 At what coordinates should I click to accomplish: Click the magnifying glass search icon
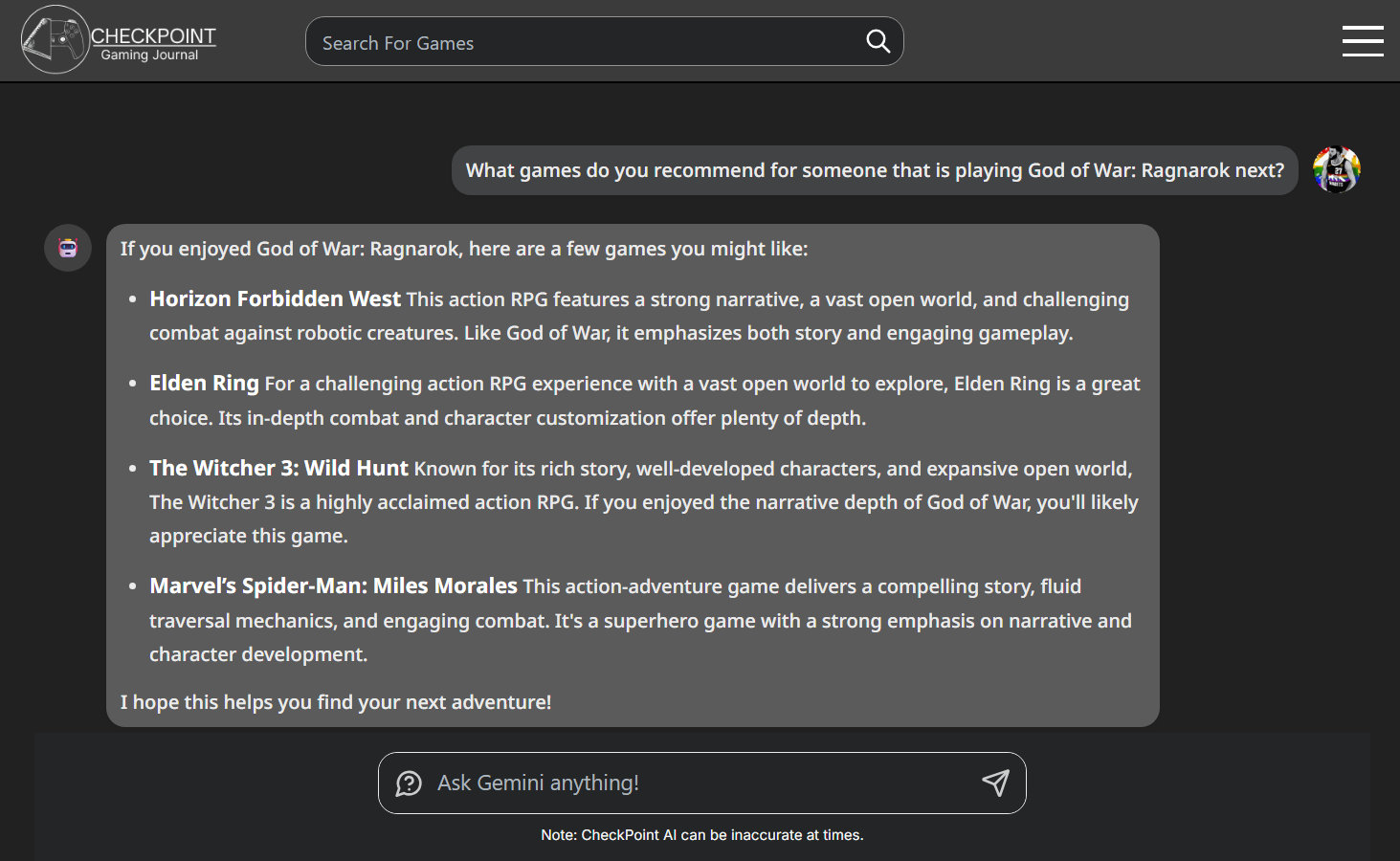click(x=878, y=41)
